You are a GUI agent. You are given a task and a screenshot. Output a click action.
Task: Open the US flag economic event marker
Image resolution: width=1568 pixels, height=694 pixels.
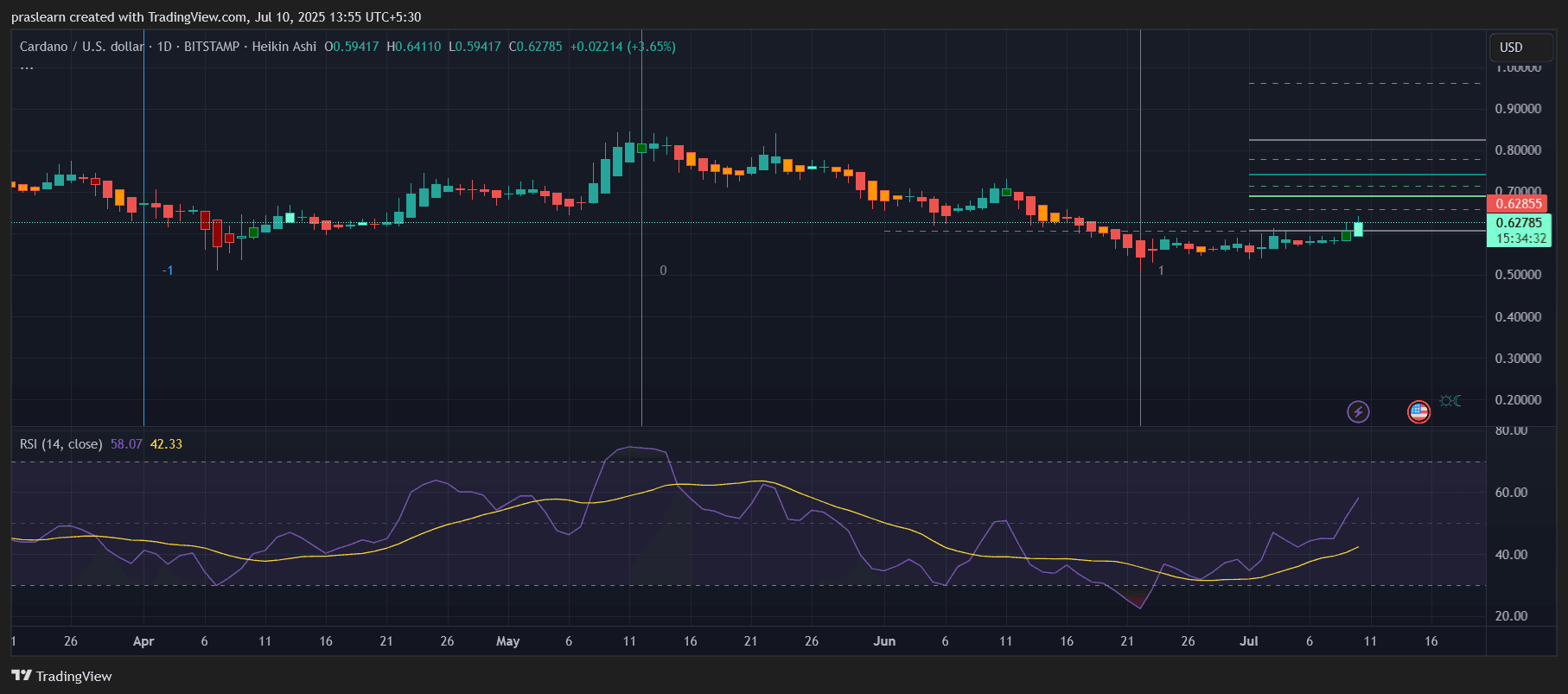click(x=1418, y=411)
